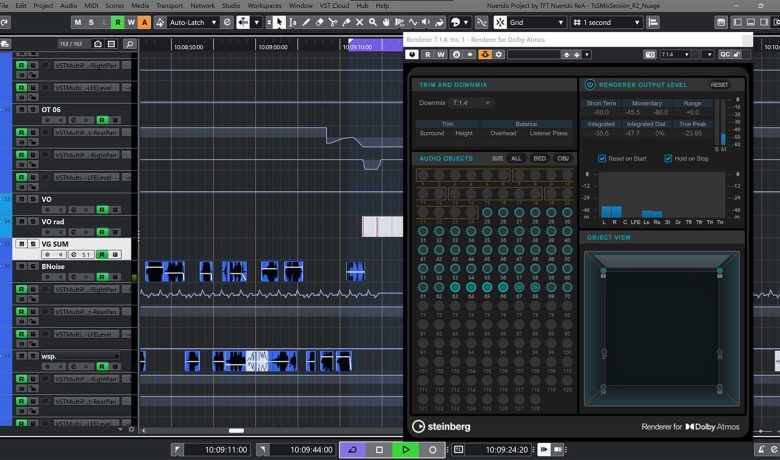Toggle Renderer Output Level power button
This screenshot has height=460, width=780.
[590, 85]
